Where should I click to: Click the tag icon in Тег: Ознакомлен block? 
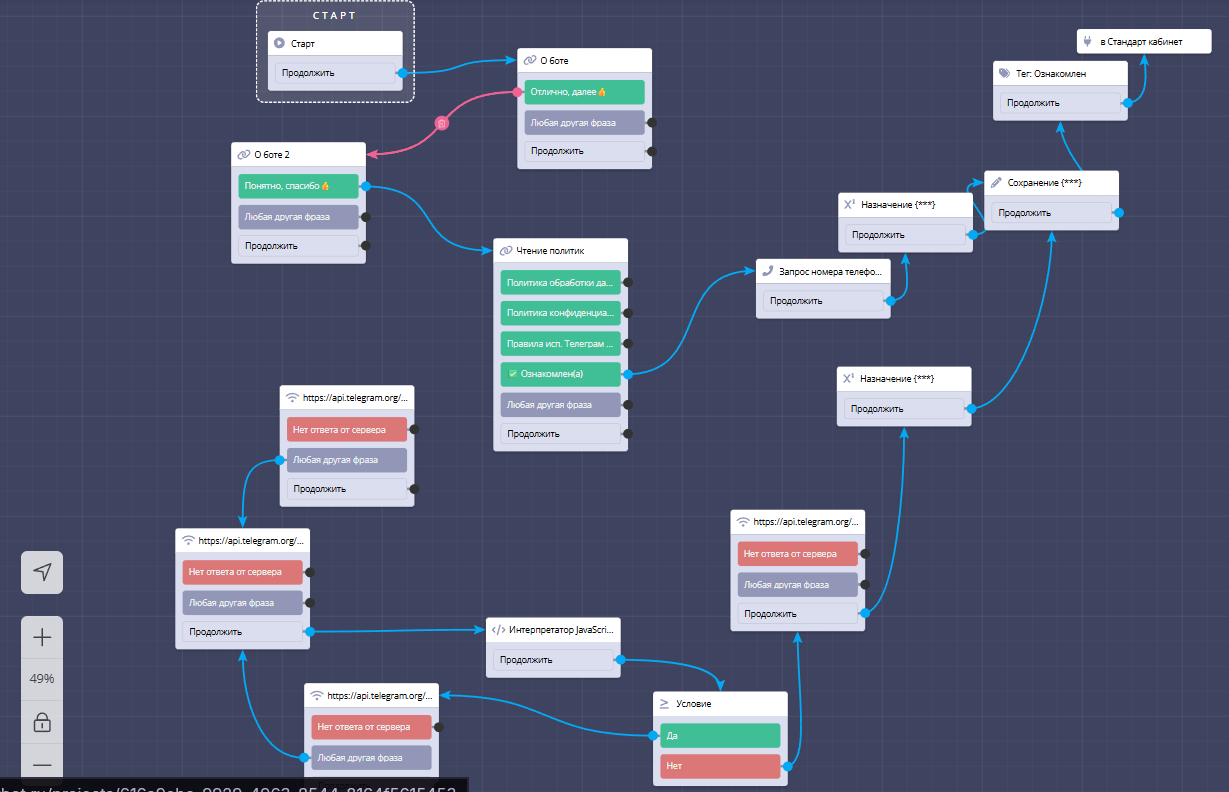pyautogui.click(x=1004, y=74)
